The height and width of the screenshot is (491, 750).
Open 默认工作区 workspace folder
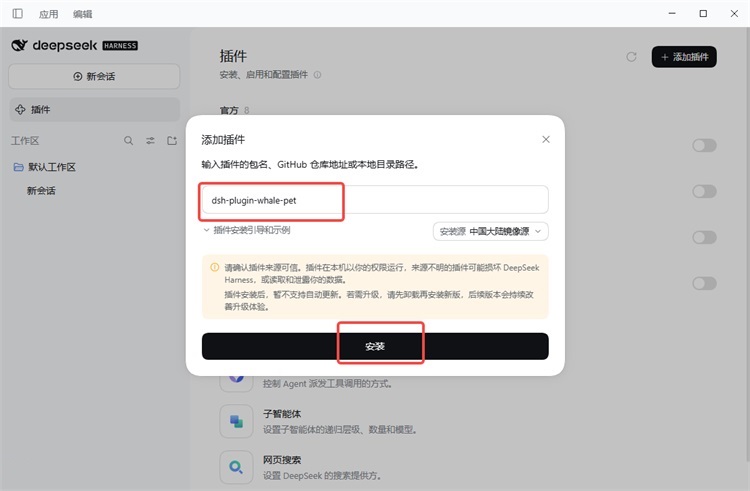click(x=44, y=167)
